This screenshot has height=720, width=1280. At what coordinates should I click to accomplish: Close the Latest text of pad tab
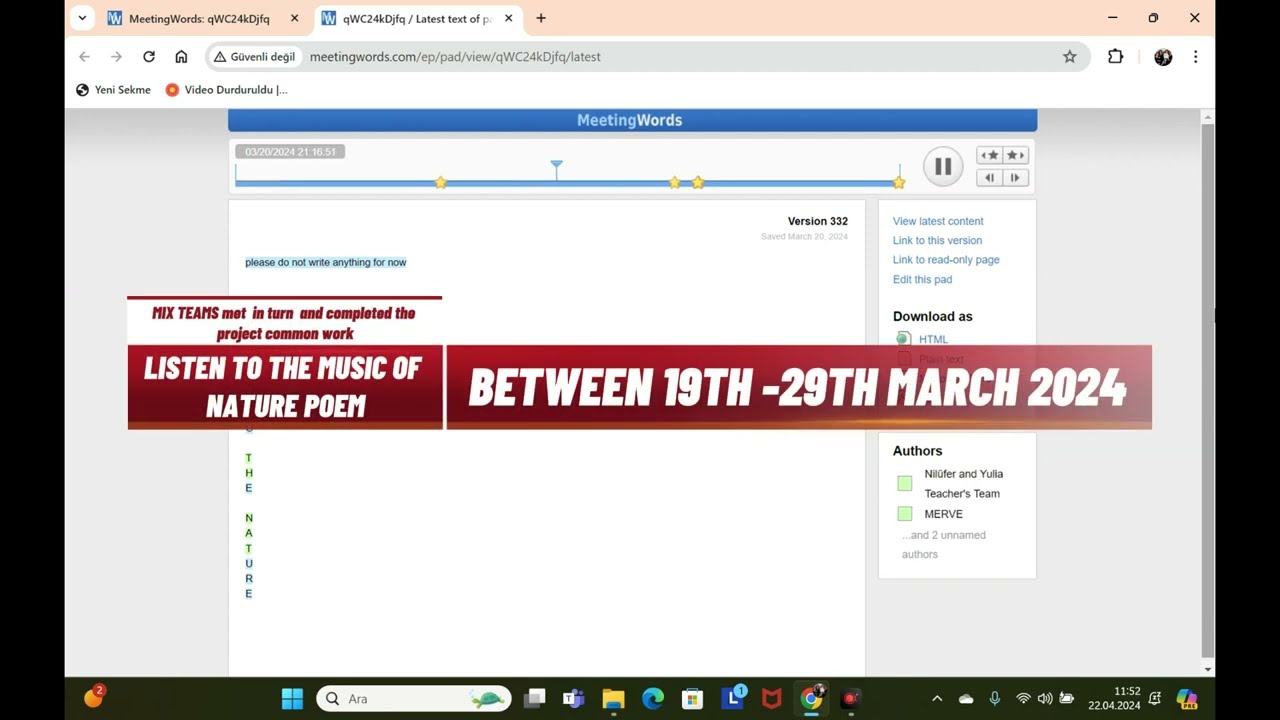pyautogui.click(x=508, y=18)
